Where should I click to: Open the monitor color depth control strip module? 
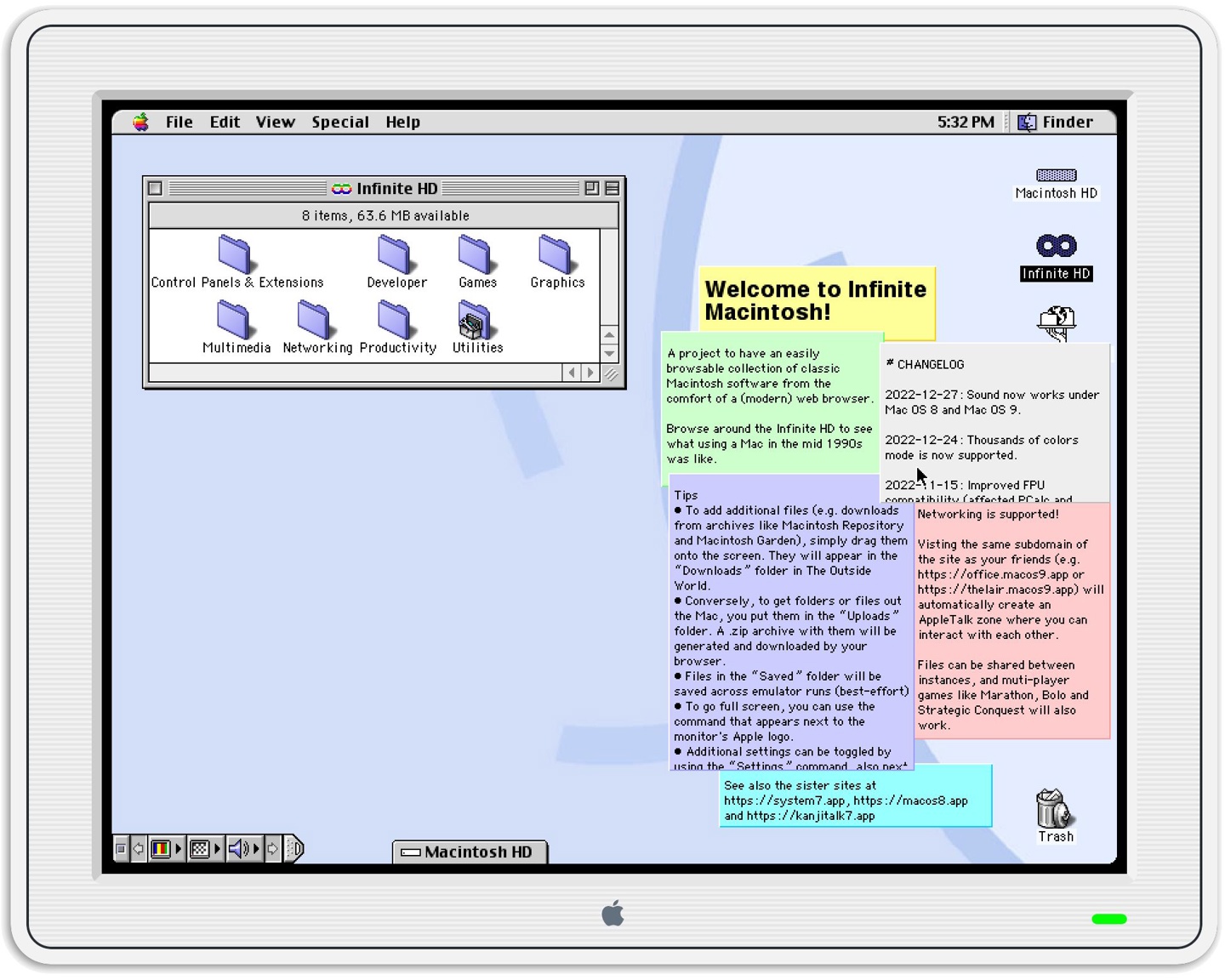pyautogui.click(x=167, y=848)
